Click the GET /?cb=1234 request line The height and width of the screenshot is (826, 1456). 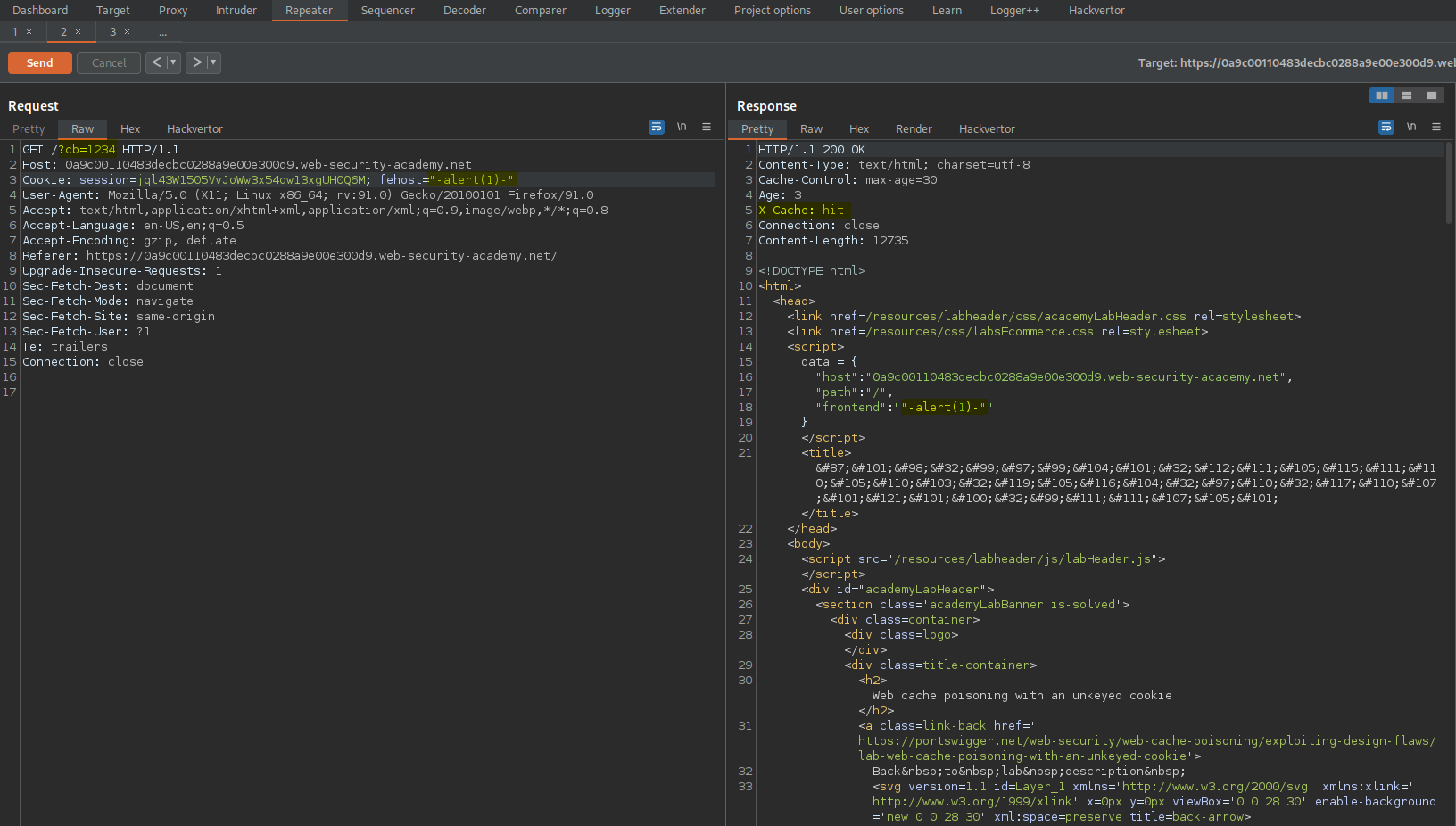click(x=101, y=150)
